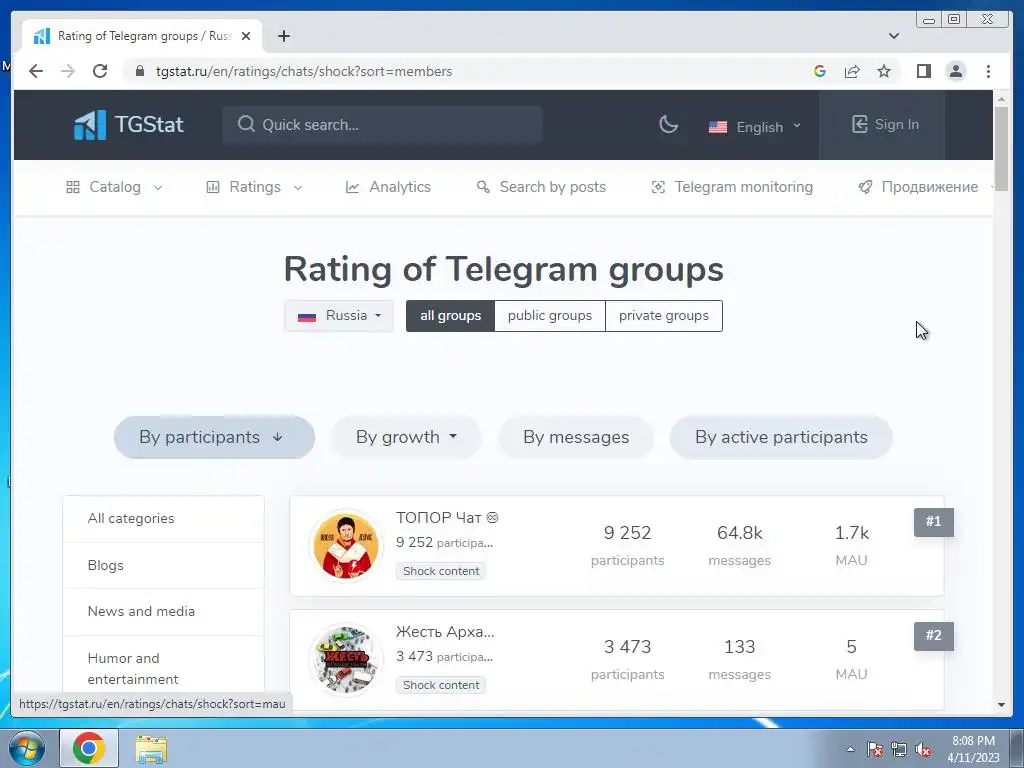Show hidden tray icons arrow
The height and width of the screenshot is (768, 1024).
click(x=850, y=749)
